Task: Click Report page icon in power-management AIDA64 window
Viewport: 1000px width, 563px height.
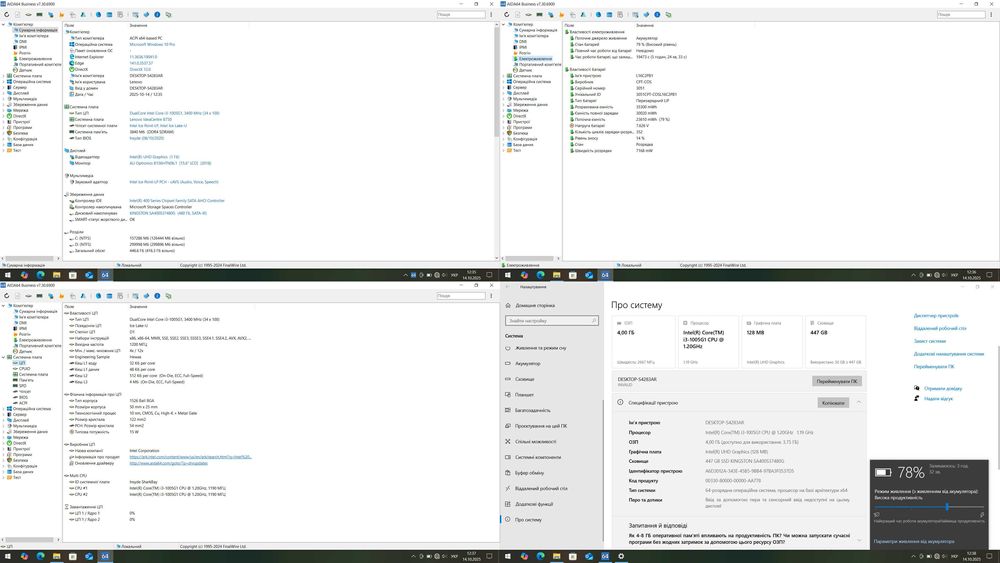Action: tap(518, 15)
